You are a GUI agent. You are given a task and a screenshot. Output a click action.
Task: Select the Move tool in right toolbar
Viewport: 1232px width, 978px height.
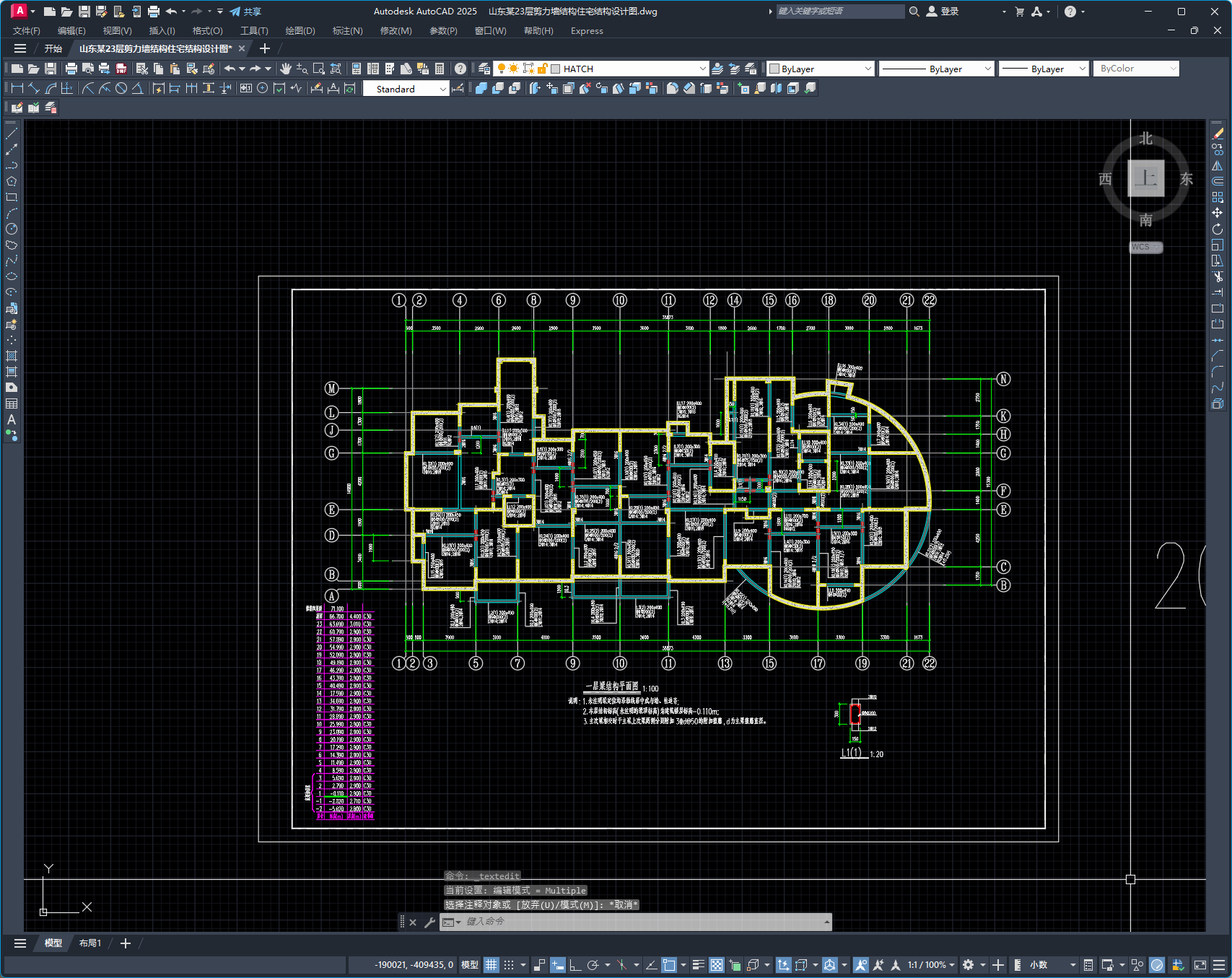[x=1218, y=213]
